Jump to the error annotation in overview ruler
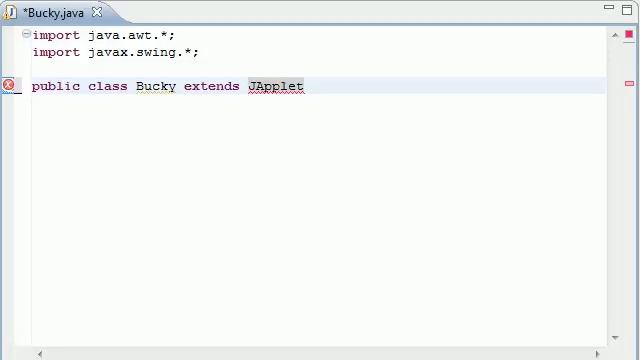The width and height of the screenshot is (640, 360). [x=629, y=83]
